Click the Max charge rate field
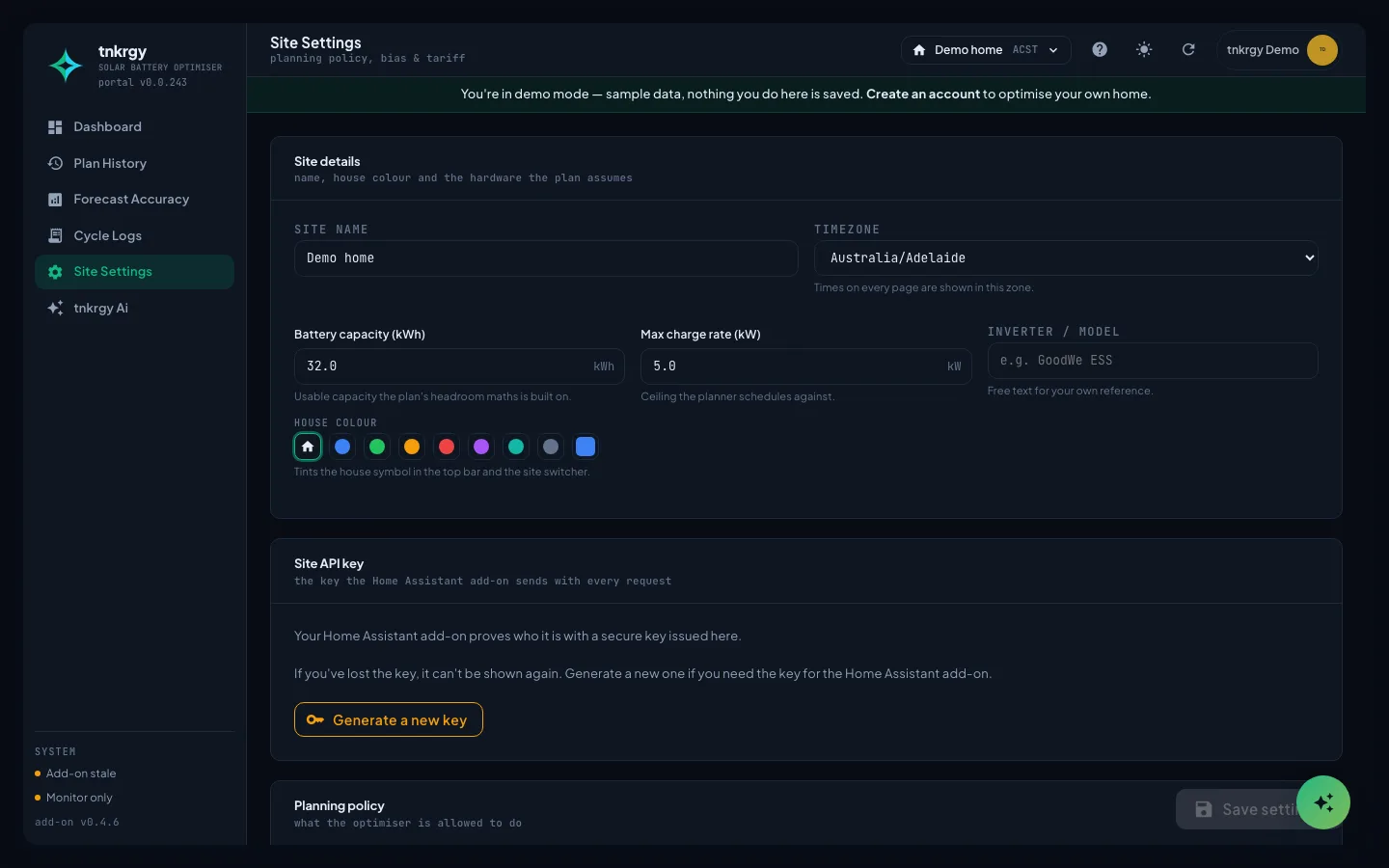 [x=805, y=366]
